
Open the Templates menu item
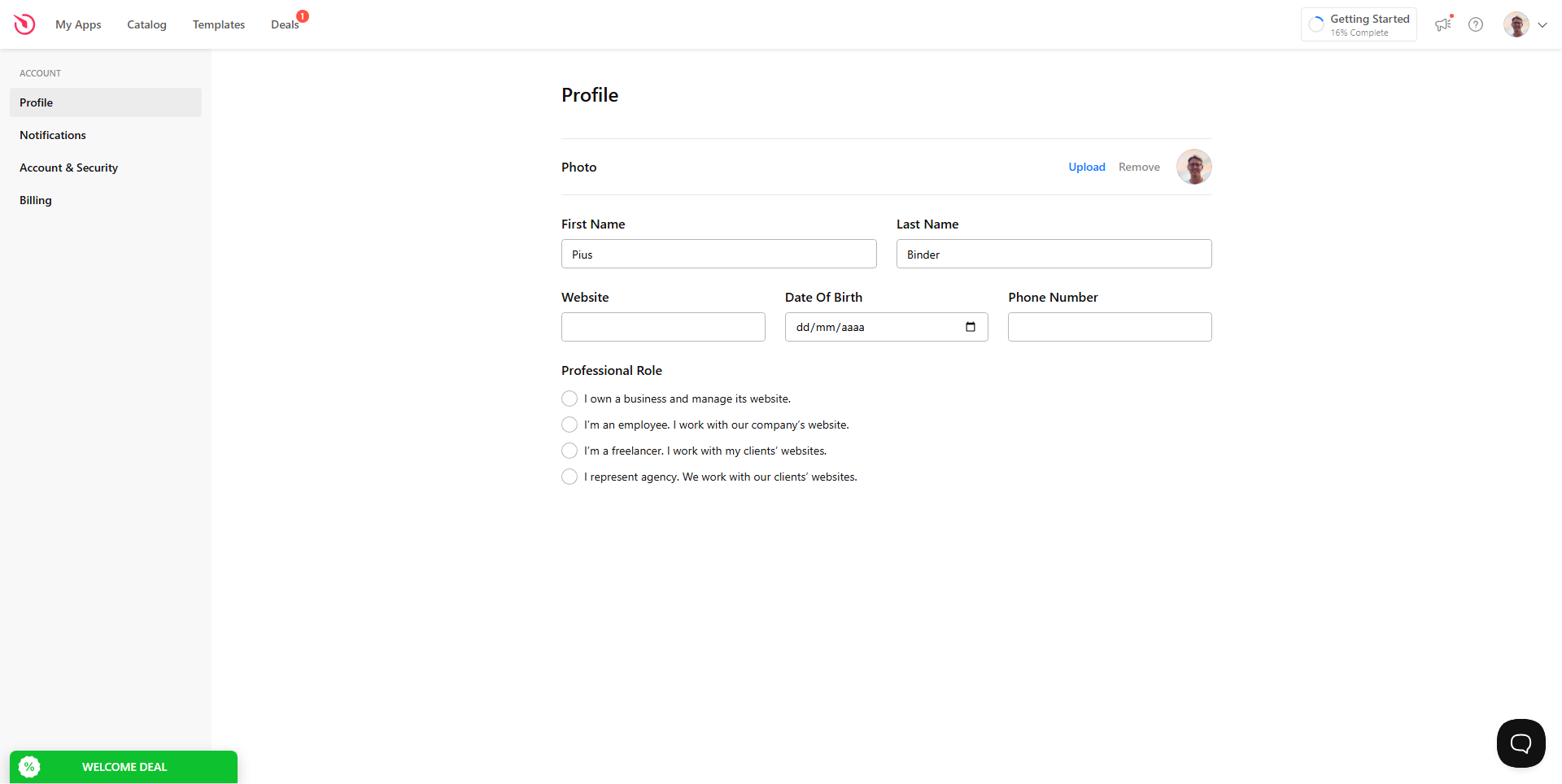point(219,24)
